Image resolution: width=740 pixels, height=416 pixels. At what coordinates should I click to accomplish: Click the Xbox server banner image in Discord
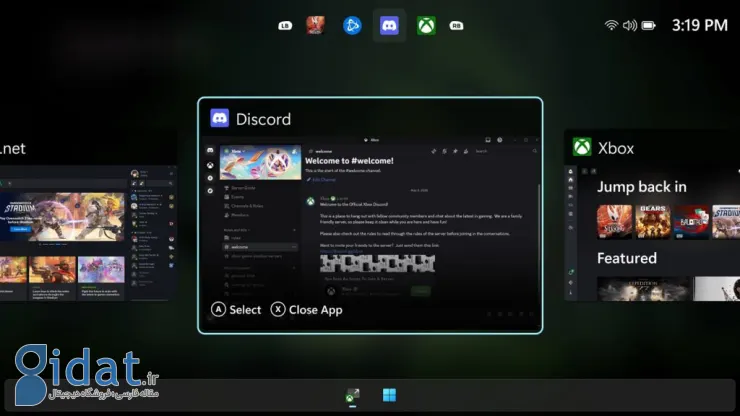click(261, 162)
